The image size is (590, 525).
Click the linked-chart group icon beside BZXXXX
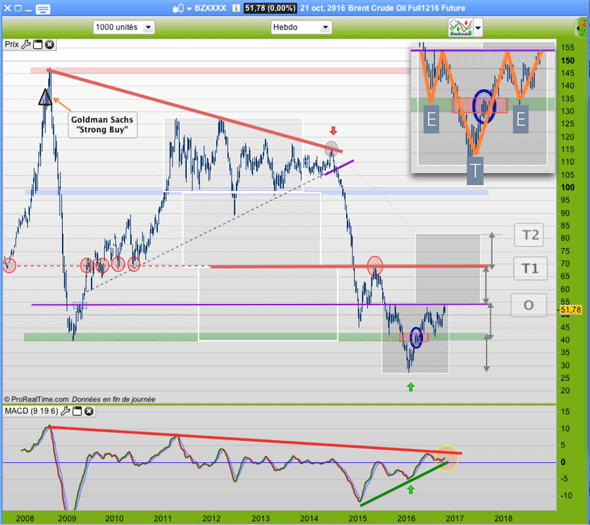(178, 8)
